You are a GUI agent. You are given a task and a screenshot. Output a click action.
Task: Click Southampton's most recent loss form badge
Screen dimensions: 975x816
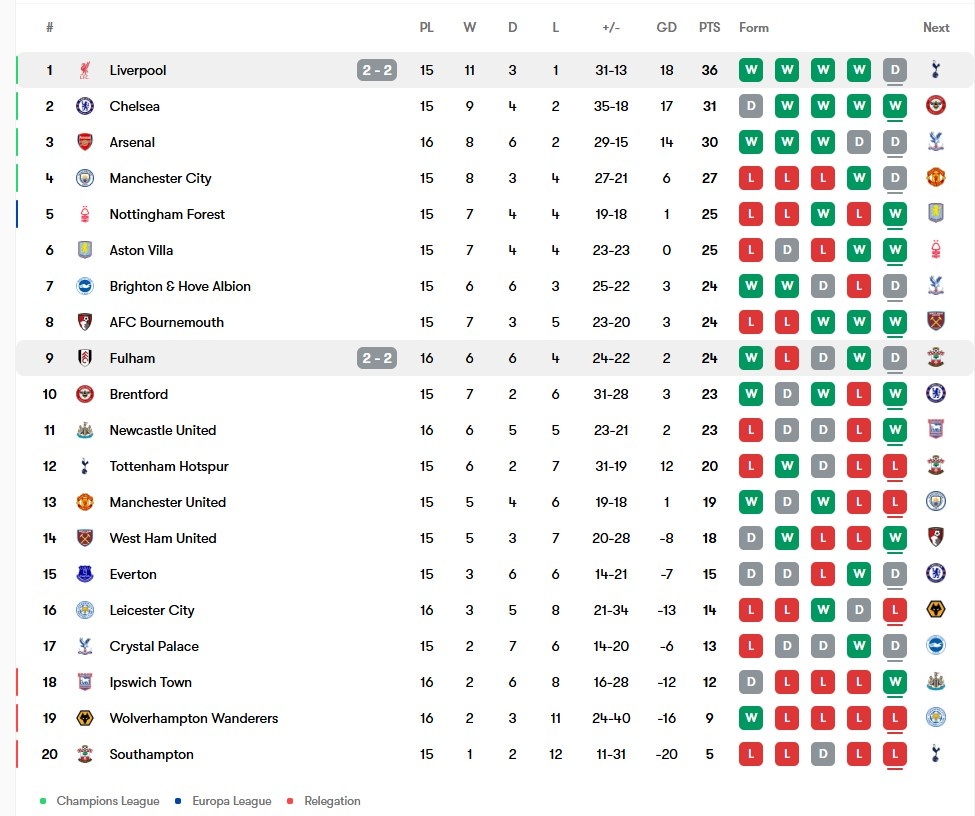pos(895,754)
